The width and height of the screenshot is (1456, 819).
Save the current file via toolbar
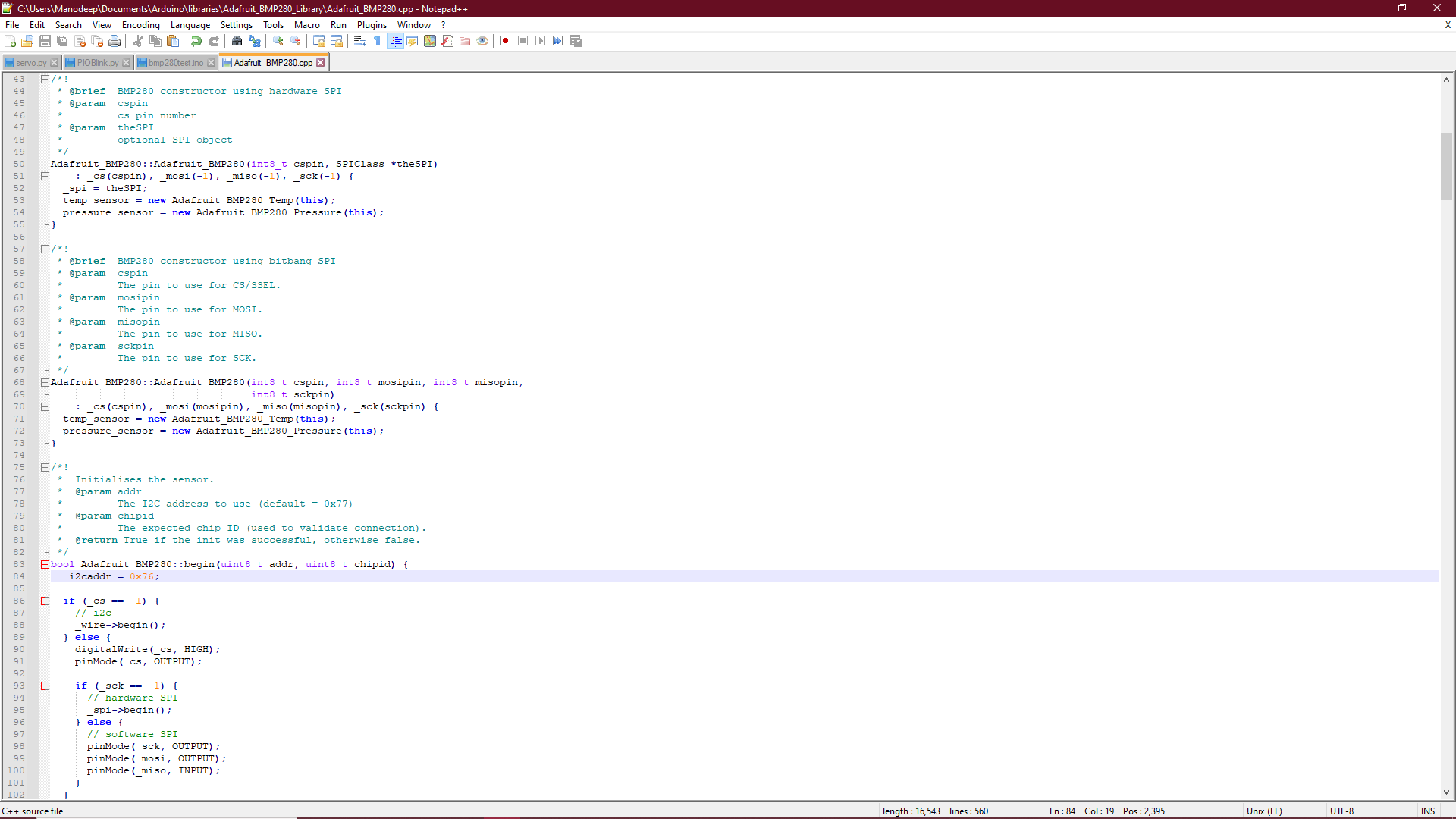45,41
